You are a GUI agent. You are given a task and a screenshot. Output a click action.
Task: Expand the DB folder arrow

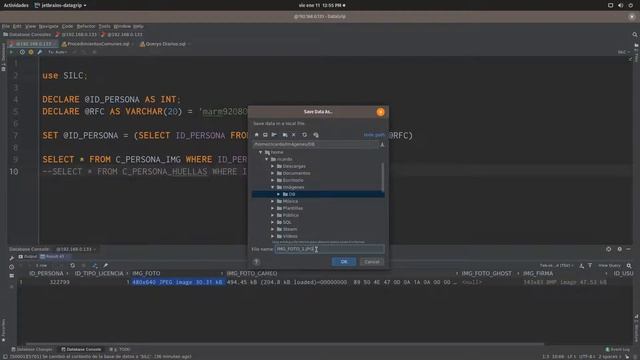click(x=279, y=194)
